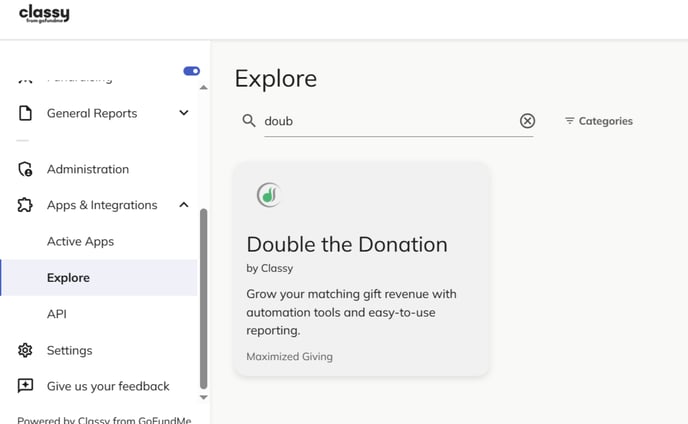Screen dimensions: 688x424
Task: Click the search field containing 'doub'
Action: [398, 121]
